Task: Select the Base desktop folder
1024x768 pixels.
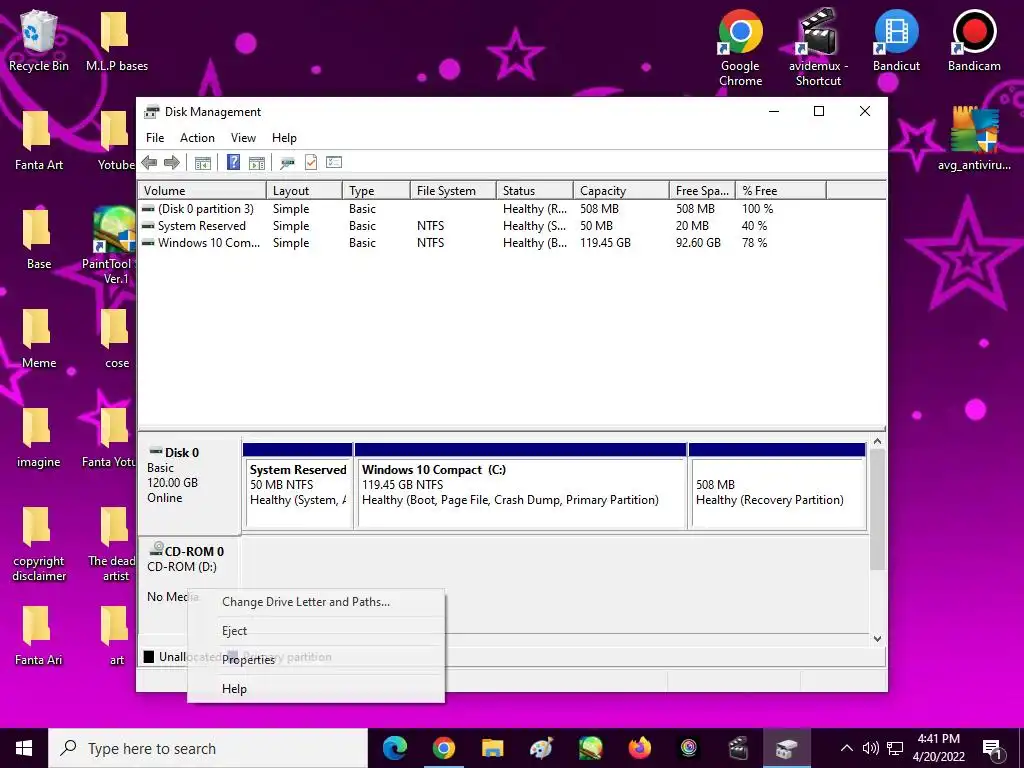Action: click(39, 239)
